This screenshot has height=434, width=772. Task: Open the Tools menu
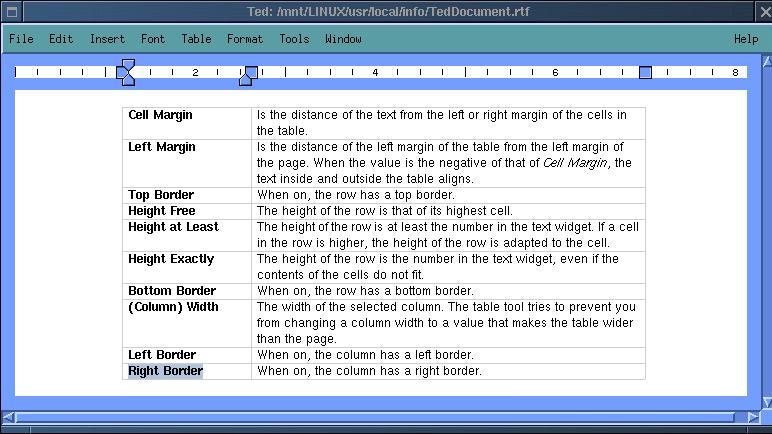[x=294, y=39]
